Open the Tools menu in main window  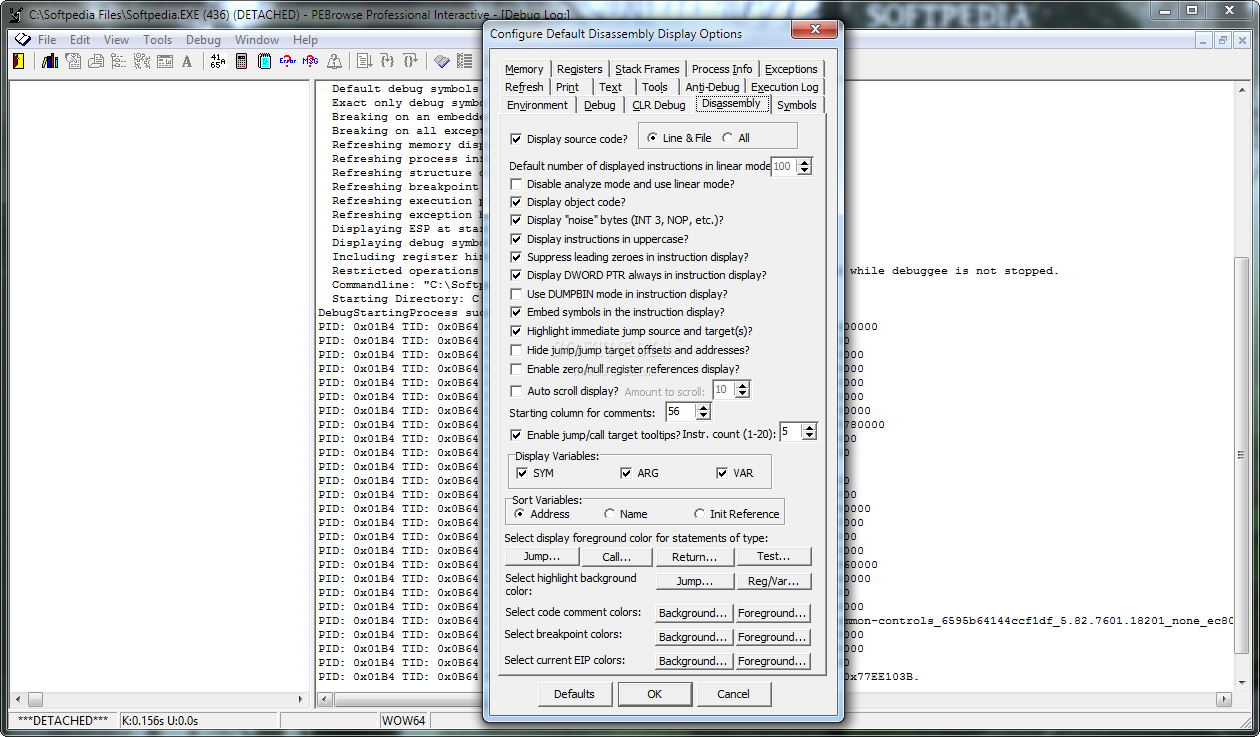coord(157,40)
